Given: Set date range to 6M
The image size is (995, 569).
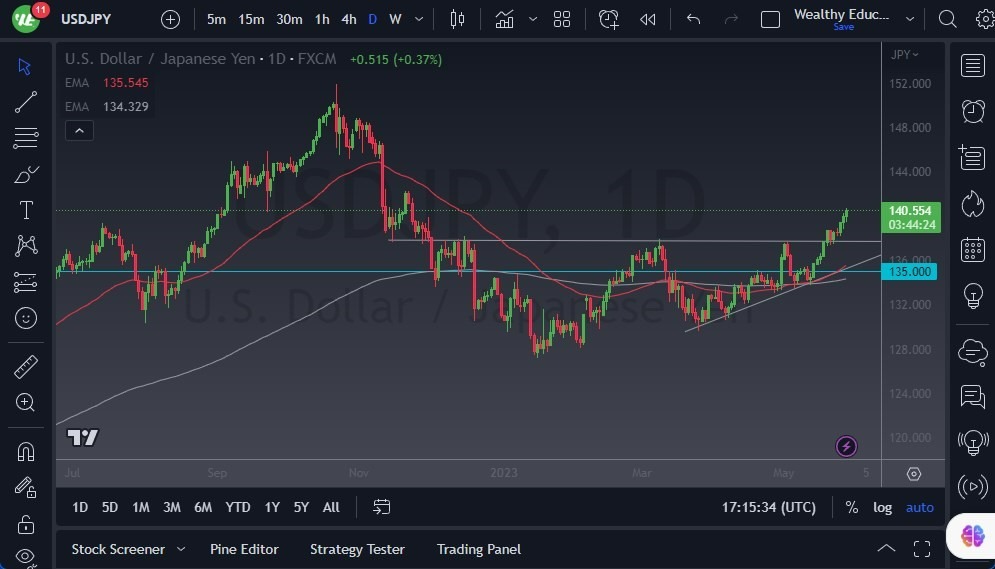Looking at the screenshot, I should pyautogui.click(x=203, y=507).
